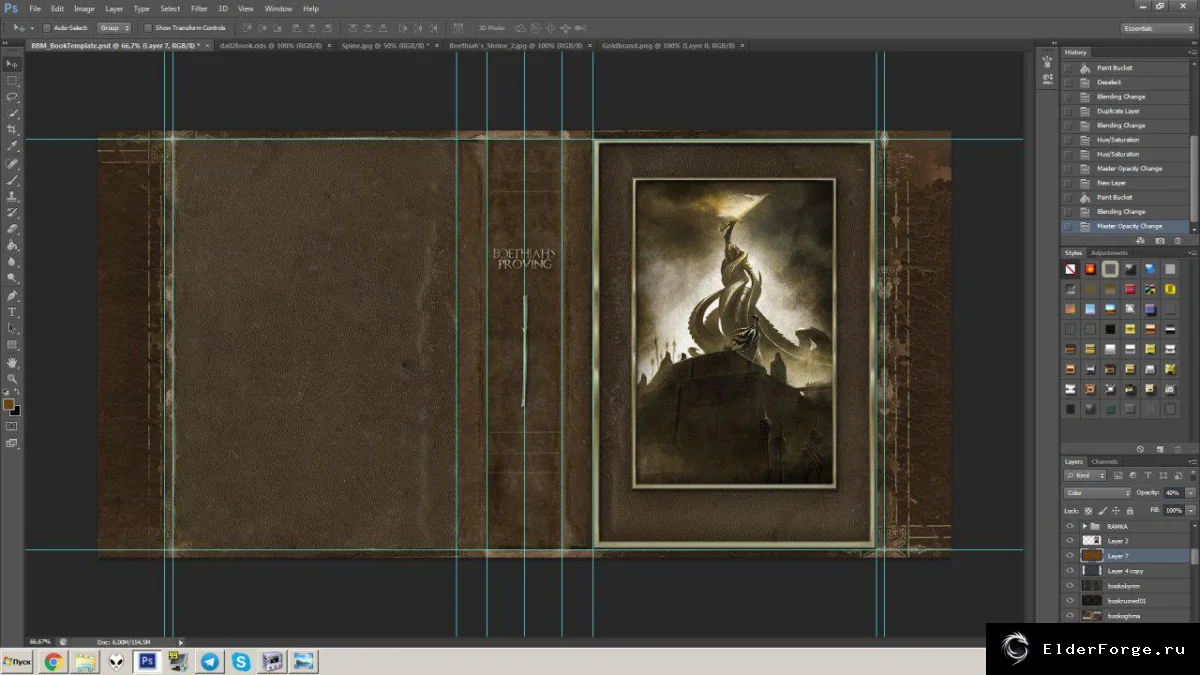
Task: Open the Layers panel flyout menu
Action: click(x=1192, y=462)
